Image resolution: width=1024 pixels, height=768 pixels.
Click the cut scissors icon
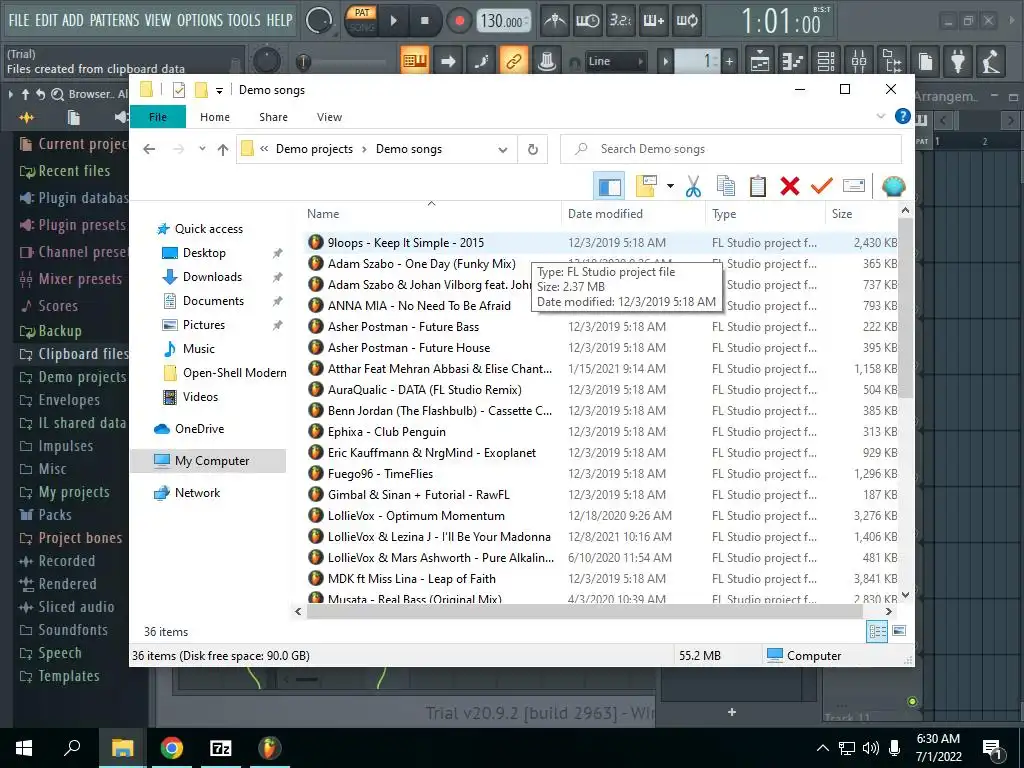(693, 186)
